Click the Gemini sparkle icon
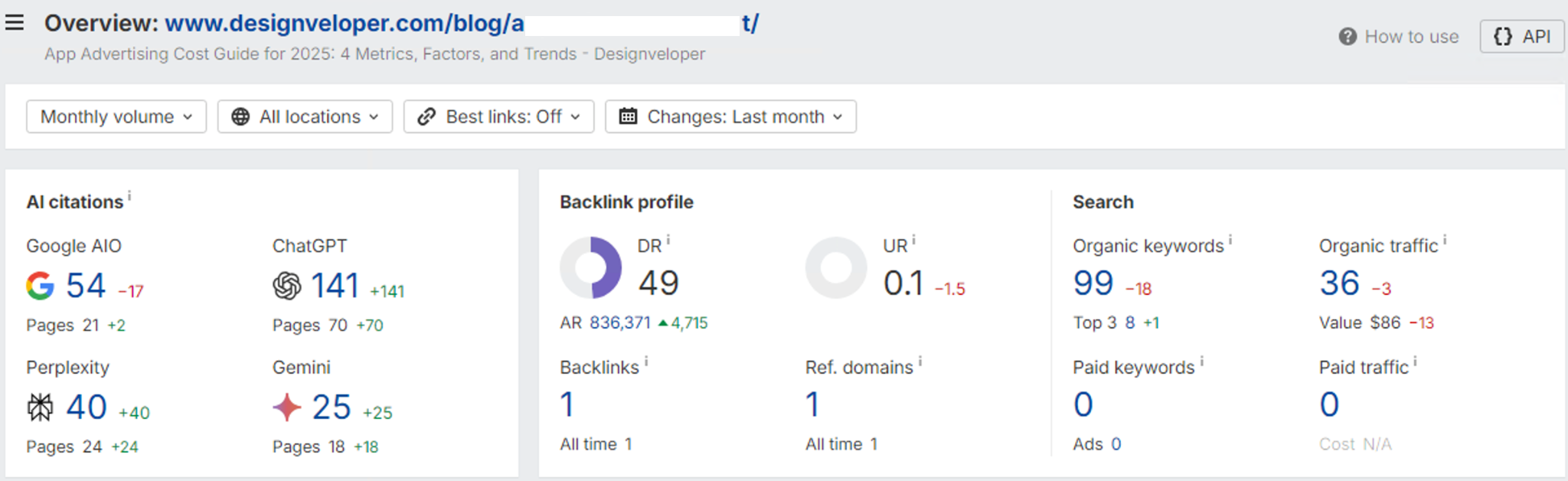1568x481 pixels. click(x=286, y=407)
